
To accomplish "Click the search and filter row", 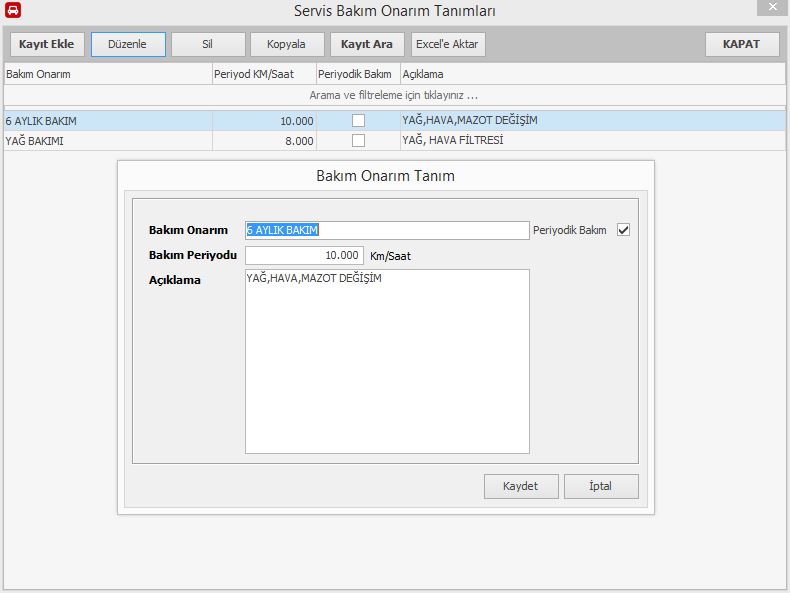I will 394,95.
